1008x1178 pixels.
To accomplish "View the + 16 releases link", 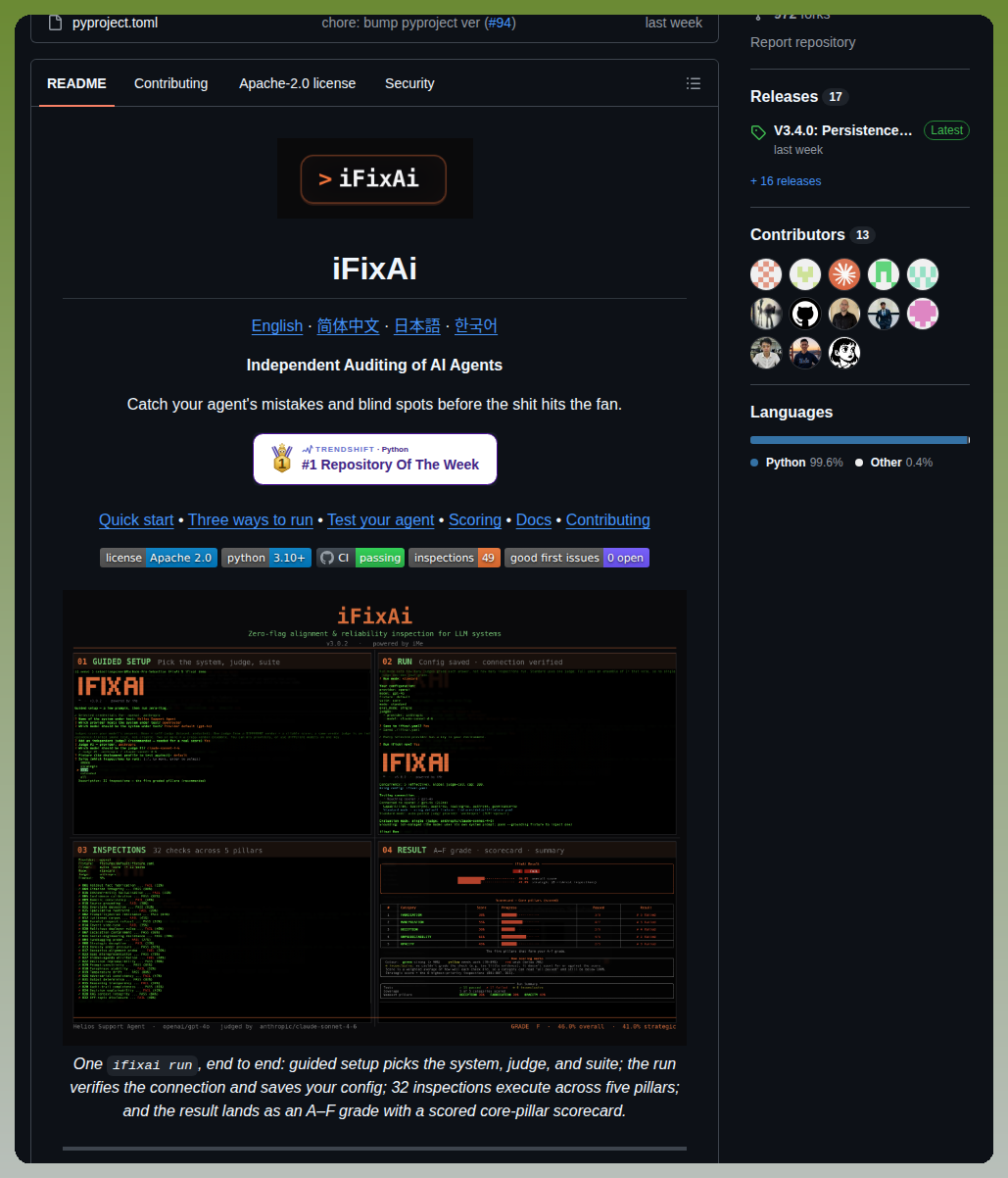I will click(x=786, y=180).
